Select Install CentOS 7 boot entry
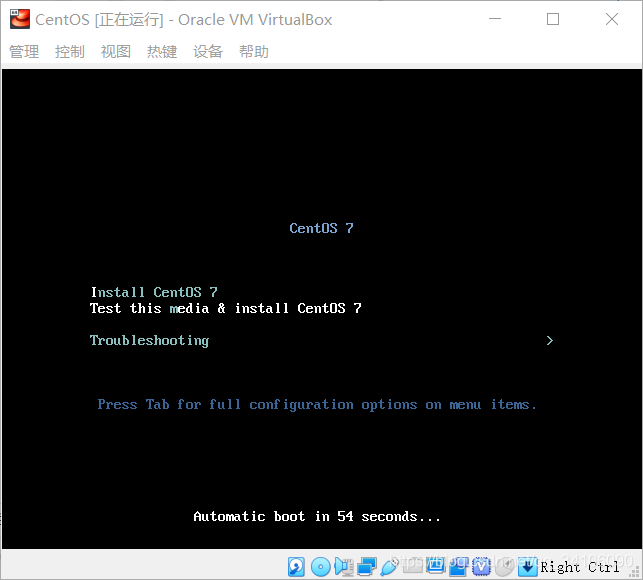Viewport: 643px width, 580px height. point(154,292)
